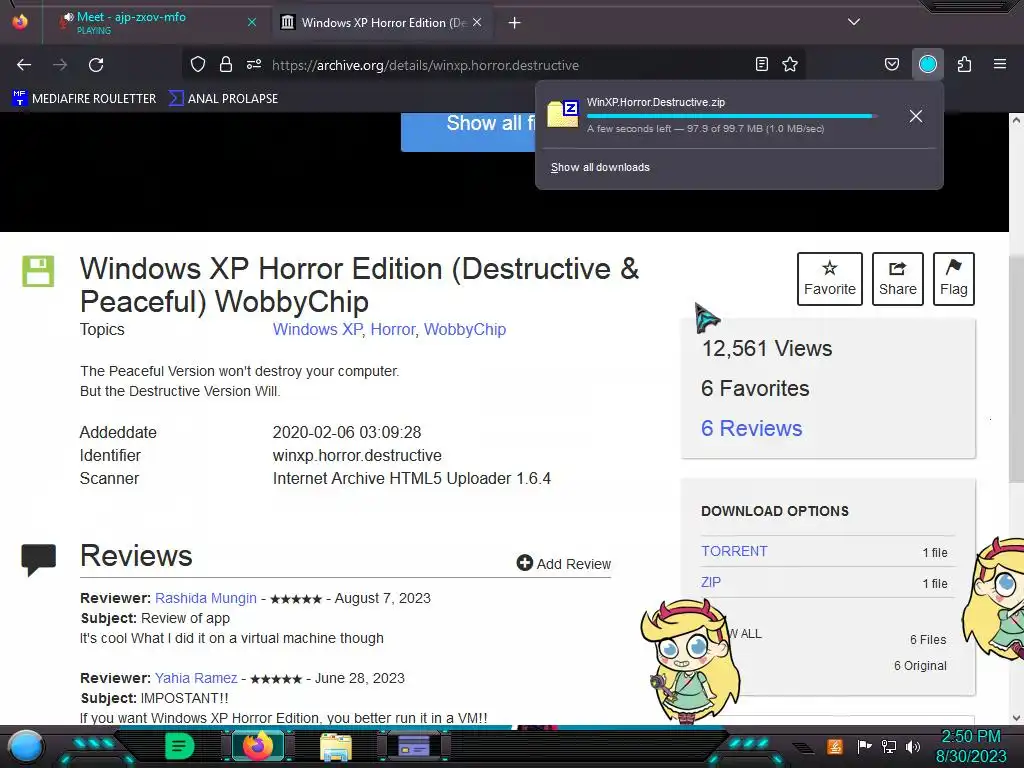
Task: Open the MEDIAFIRE ROULETTER bookmark
Action: (x=84, y=99)
